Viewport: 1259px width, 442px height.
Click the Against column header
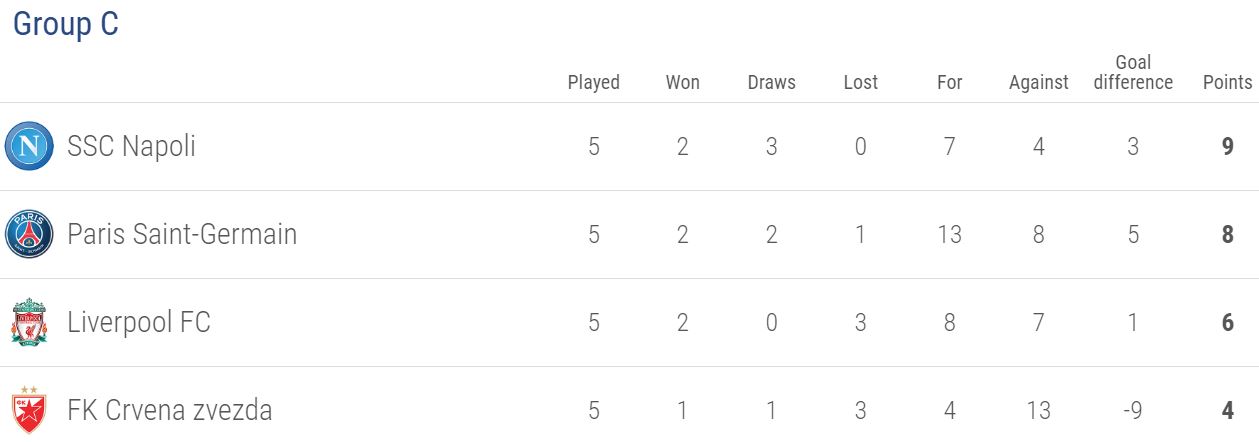coord(1039,82)
